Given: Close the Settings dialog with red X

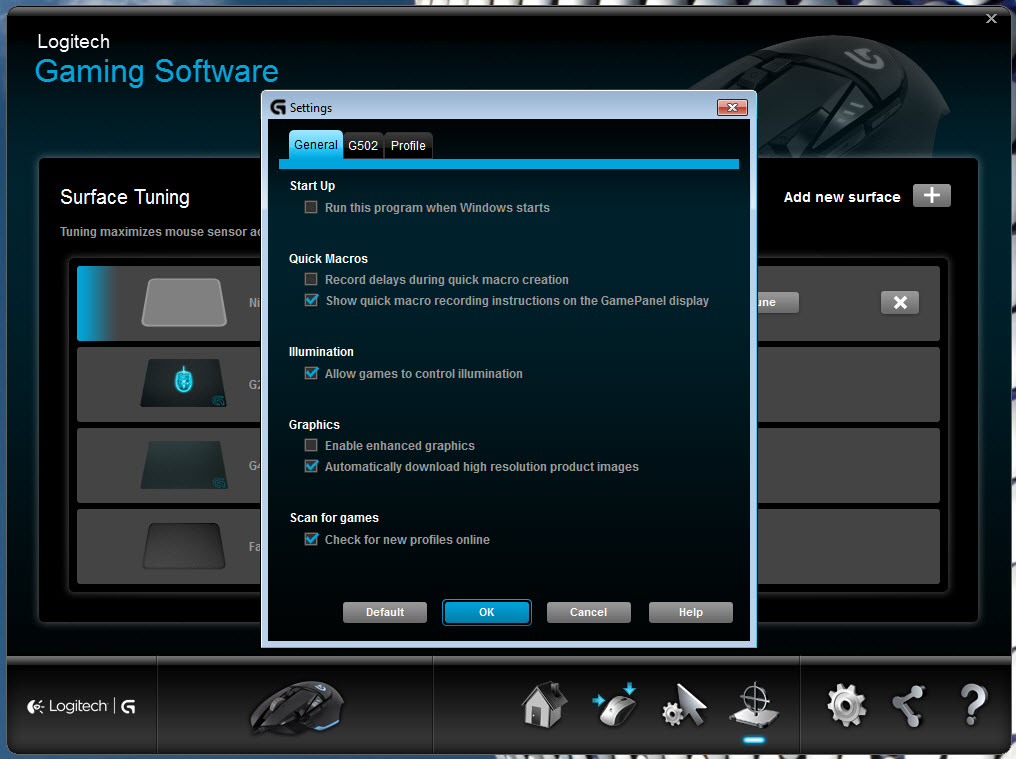Looking at the screenshot, I should coord(732,107).
